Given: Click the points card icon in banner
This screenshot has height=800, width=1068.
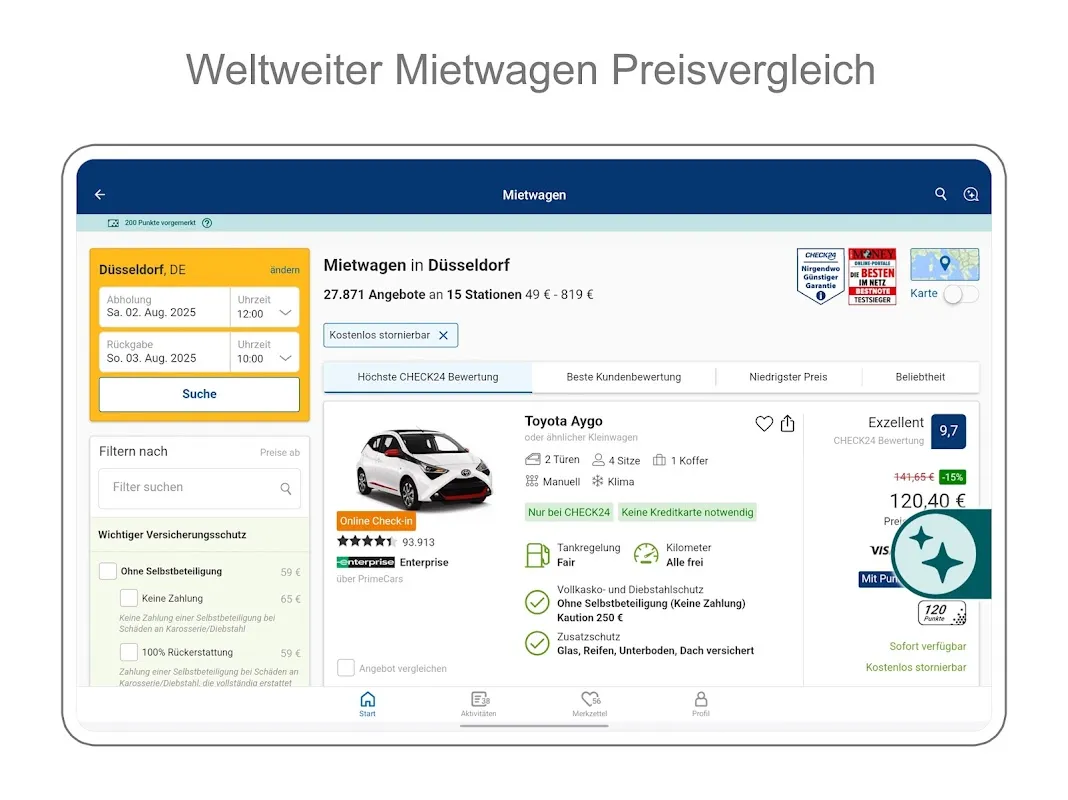Looking at the screenshot, I should click(x=113, y=223).
